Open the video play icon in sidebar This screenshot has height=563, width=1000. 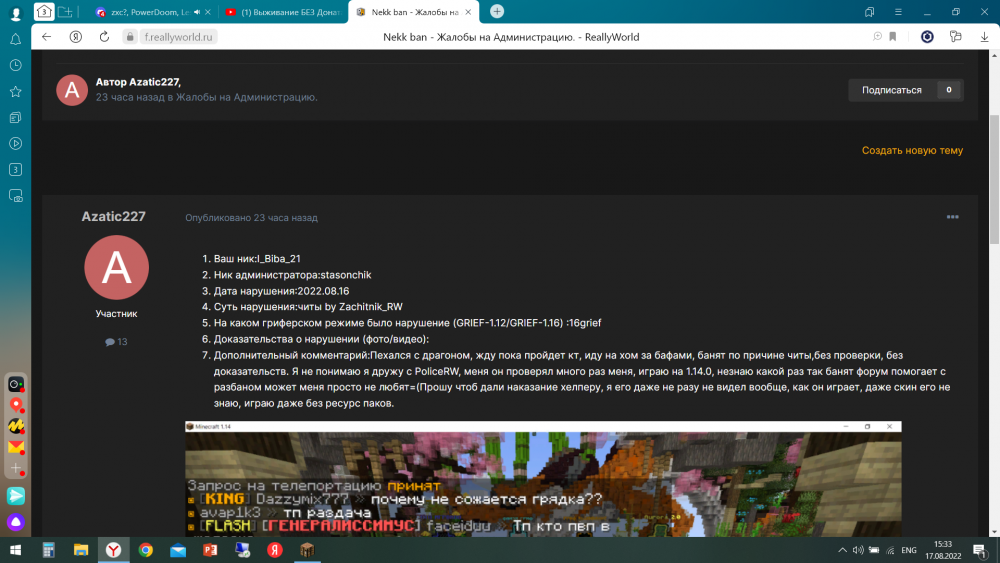(15, 143)
